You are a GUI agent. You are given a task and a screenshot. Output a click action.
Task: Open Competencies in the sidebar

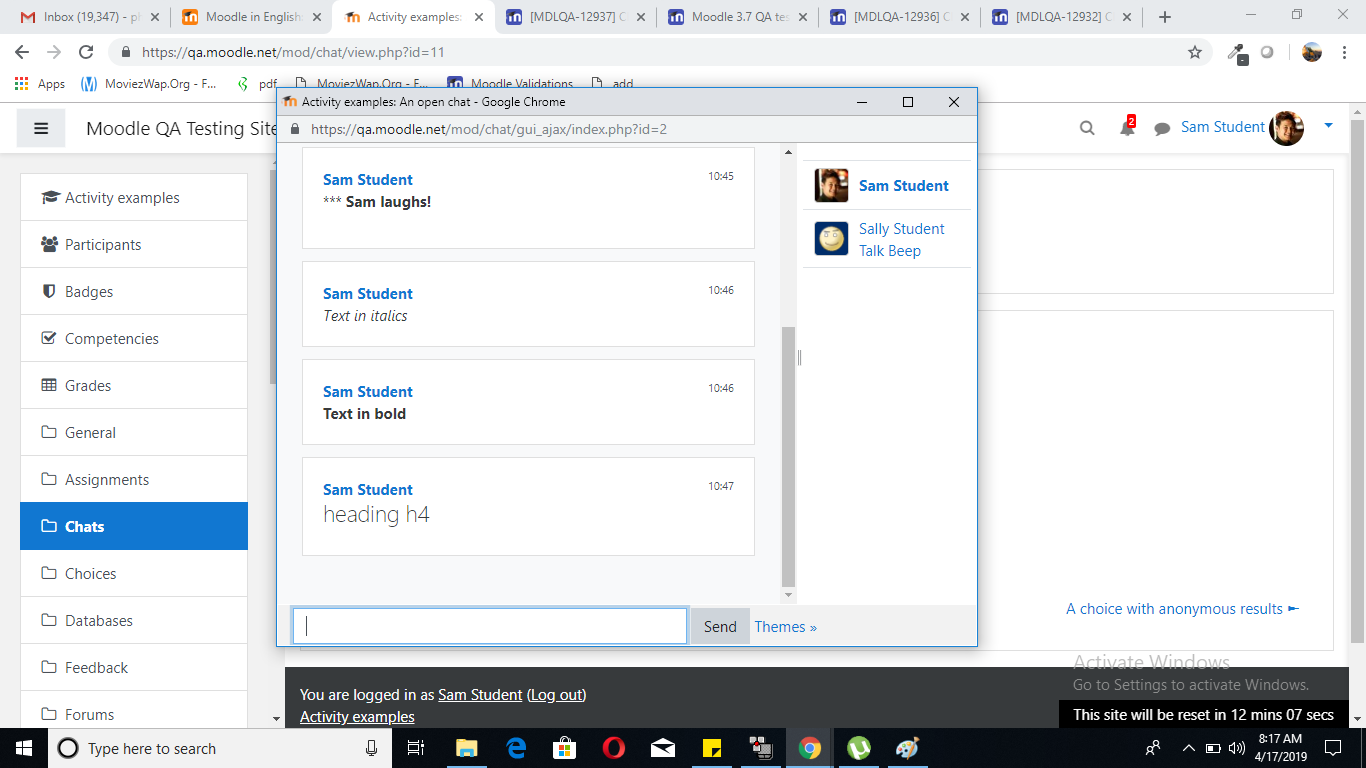134,338
